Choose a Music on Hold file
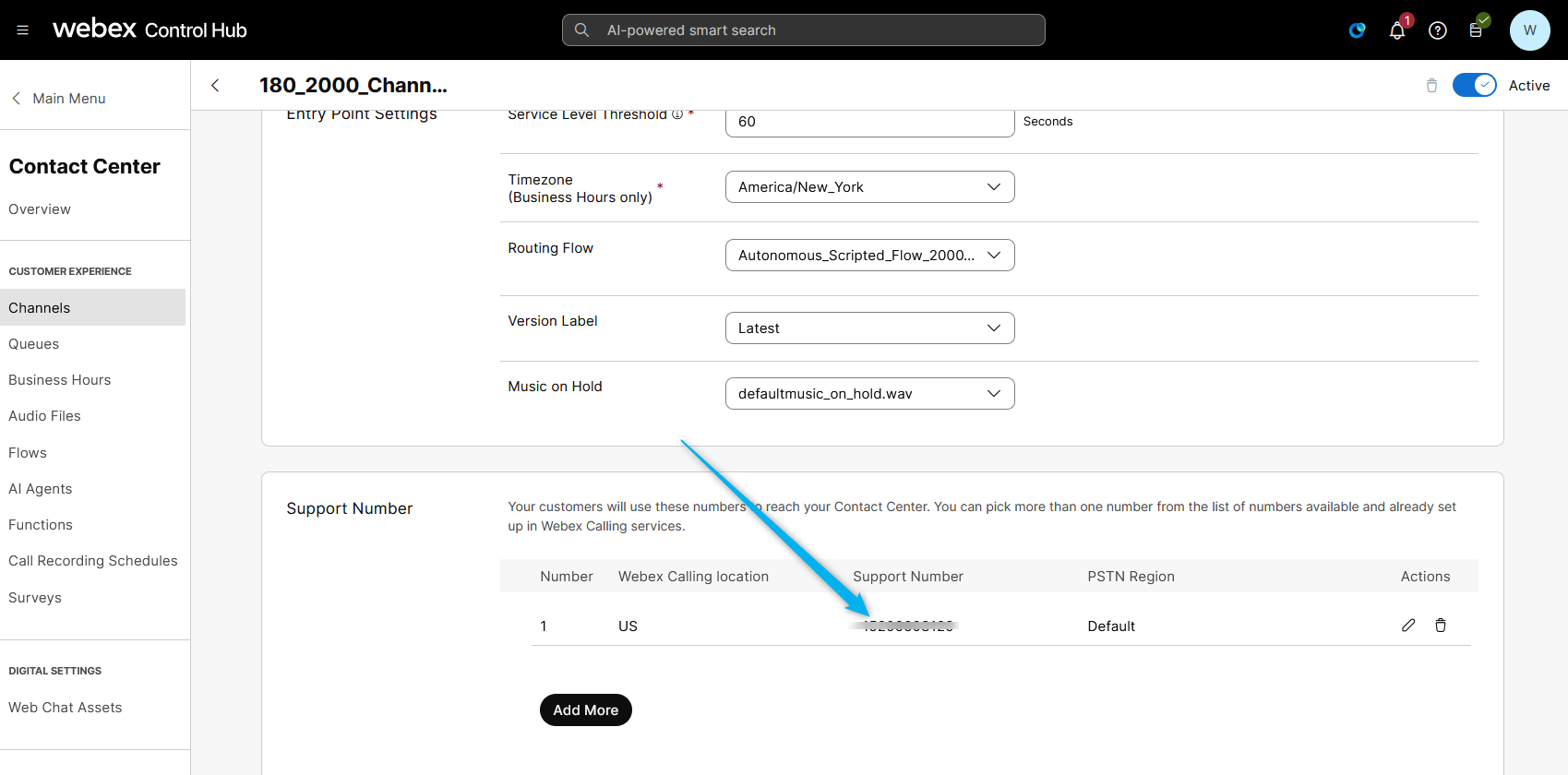 (x=869, y=394)
